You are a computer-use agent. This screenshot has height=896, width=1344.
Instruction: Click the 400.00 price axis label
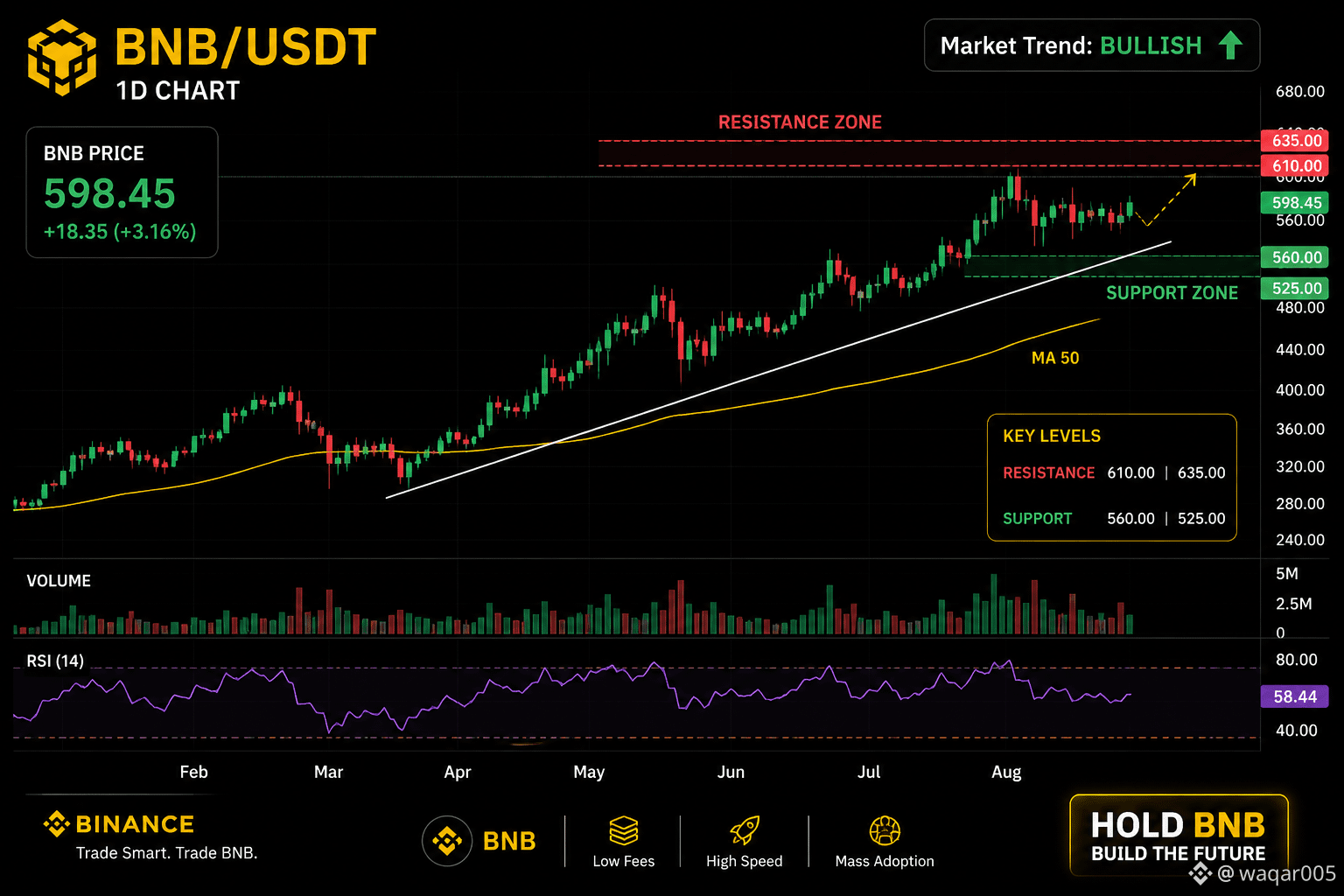tap(1300, 389)
